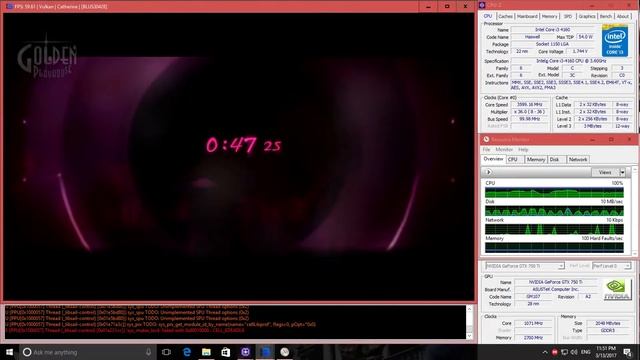This screenshot has width=640, height=360.
Task: Click the Disk activity graph
Action: 554,211
